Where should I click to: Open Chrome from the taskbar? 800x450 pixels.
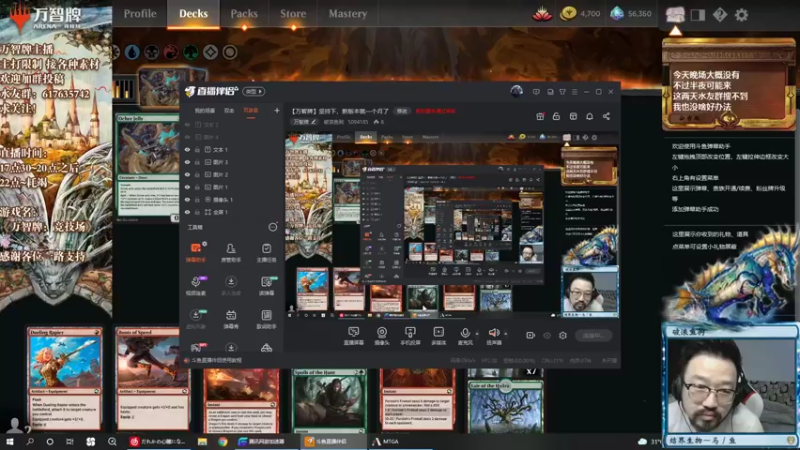222,441
